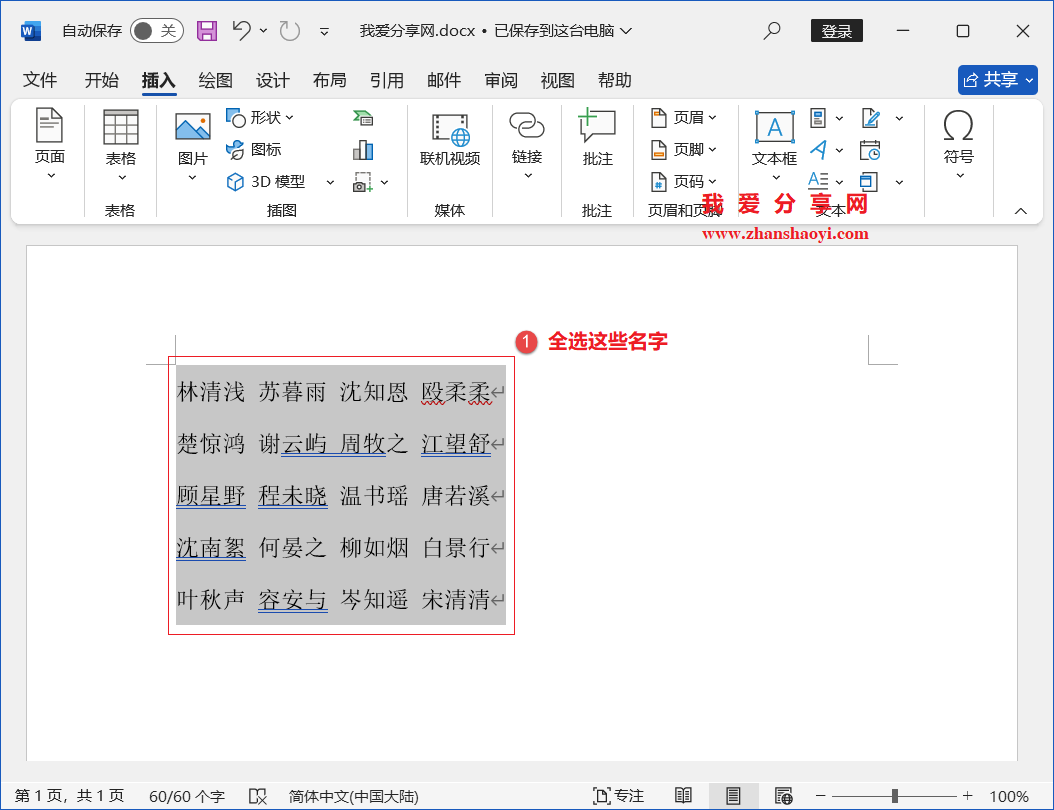Screen dimensions: 1054x810
Task: Click the spelling check icon in status bar
Action: (x=257, y=797)
